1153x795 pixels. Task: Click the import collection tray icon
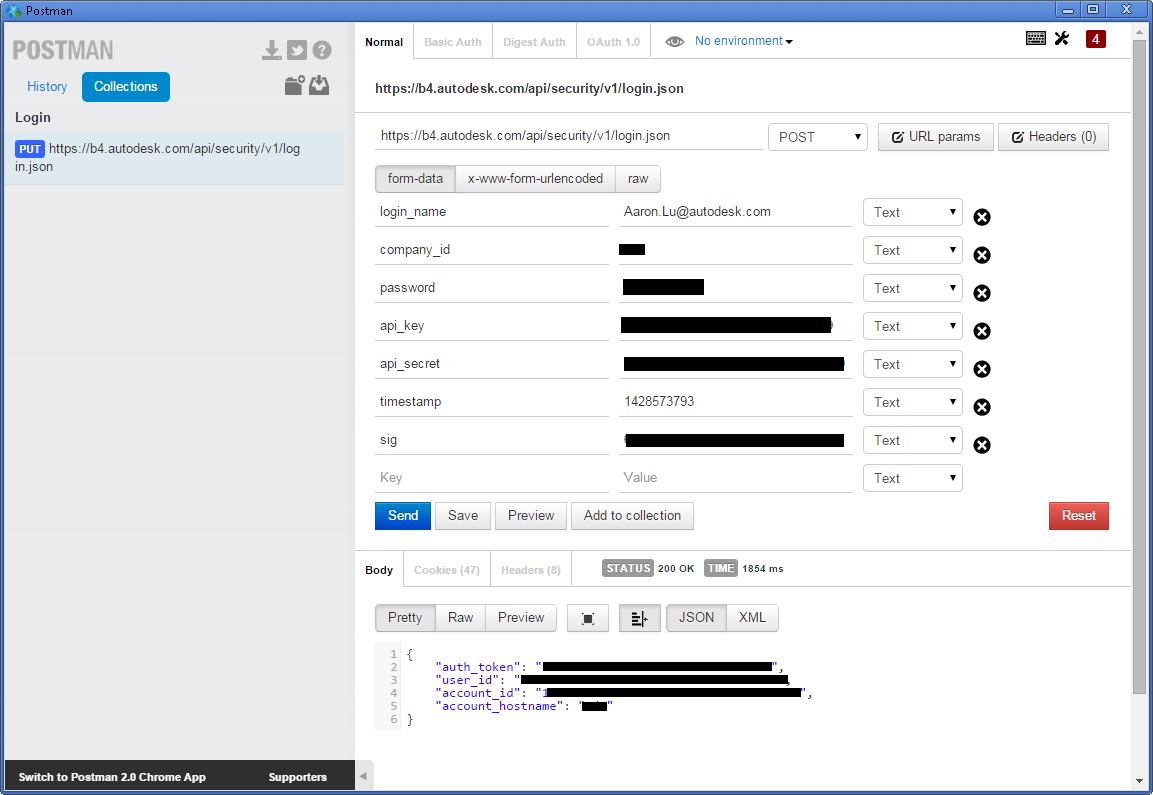coord(319,85)
